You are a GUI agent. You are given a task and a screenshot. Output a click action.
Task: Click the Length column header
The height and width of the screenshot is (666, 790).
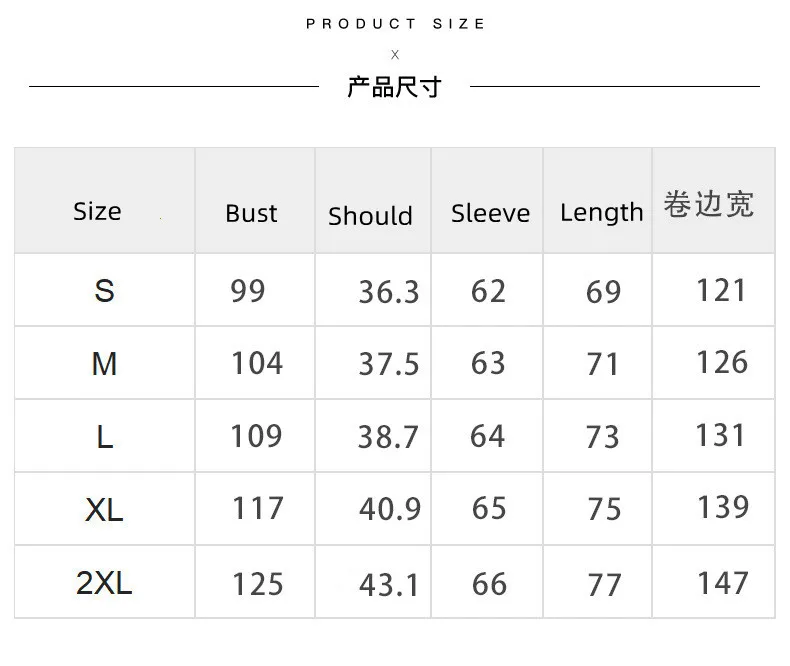tap(601, 213)
